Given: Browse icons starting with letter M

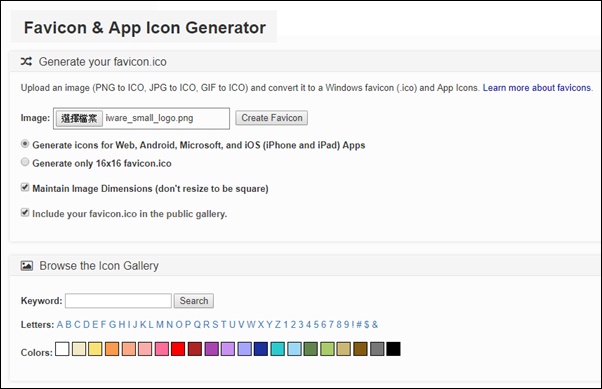Looking at the screenshot, I should (x=160, y=324).
